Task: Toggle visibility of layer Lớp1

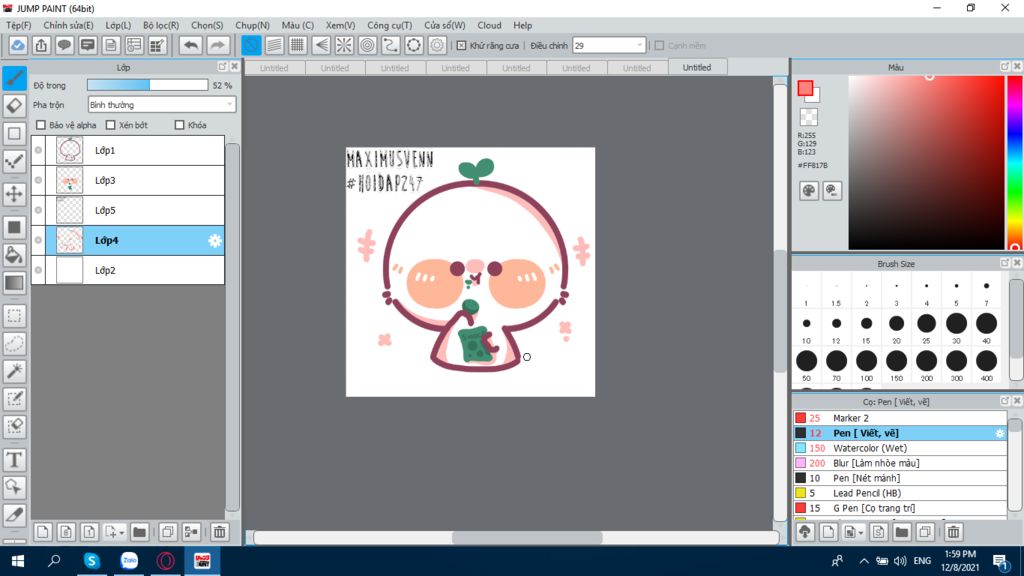Action: point(39,150)
